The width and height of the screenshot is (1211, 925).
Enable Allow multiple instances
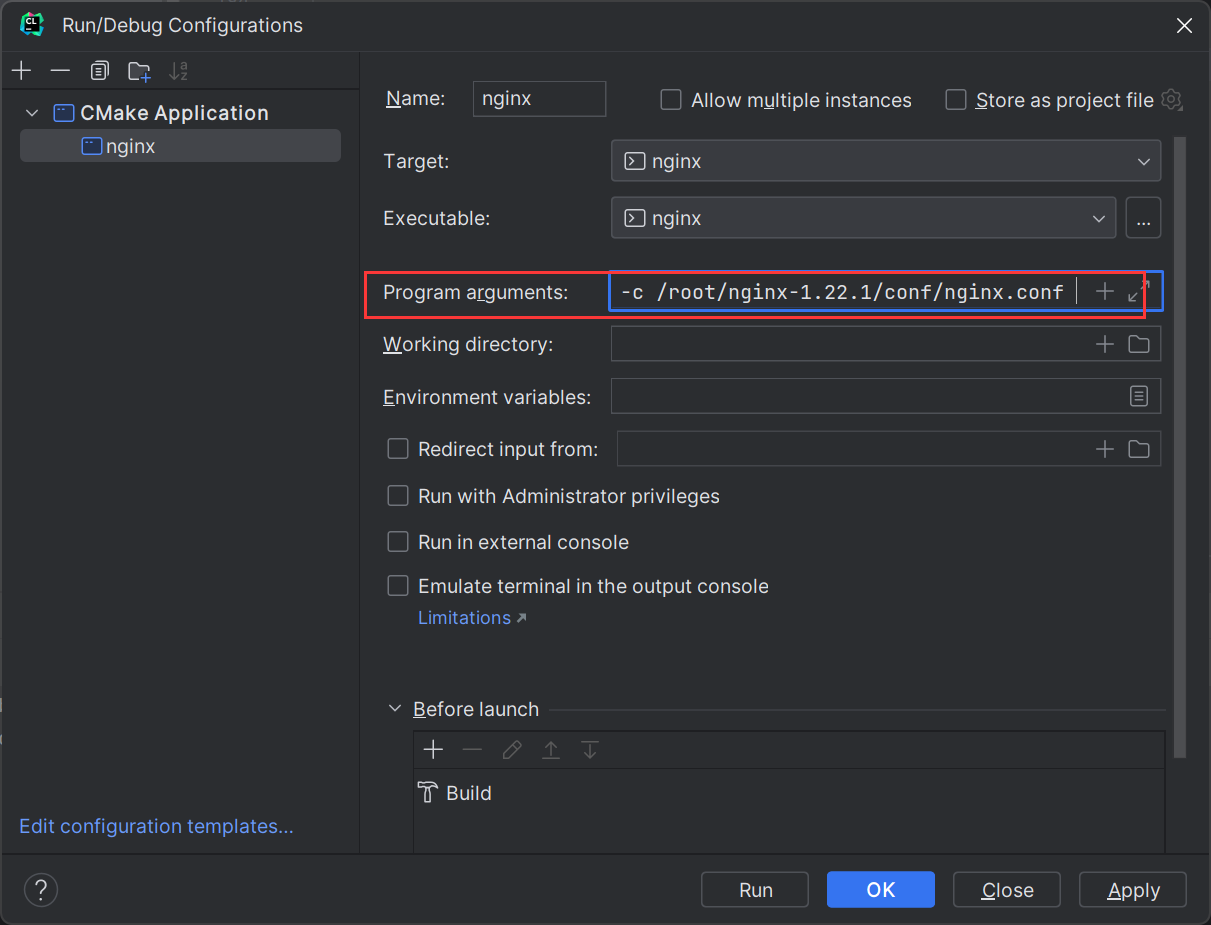(671, 100)
